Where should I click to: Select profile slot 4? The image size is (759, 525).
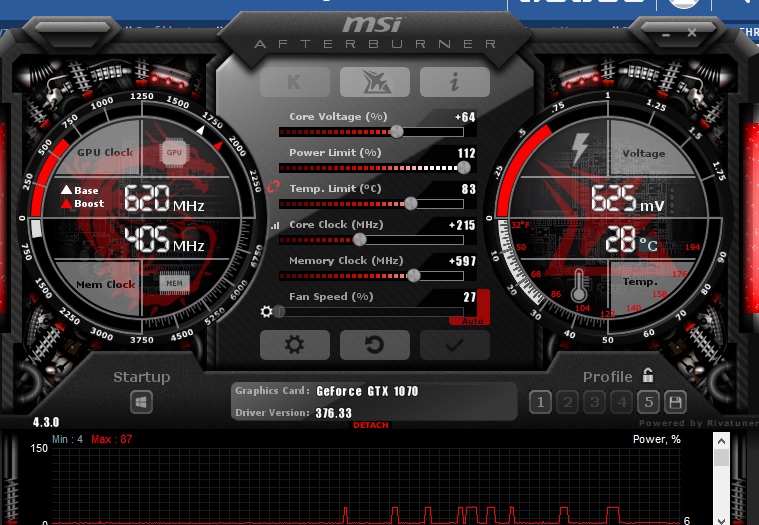(x=622, y=402)
